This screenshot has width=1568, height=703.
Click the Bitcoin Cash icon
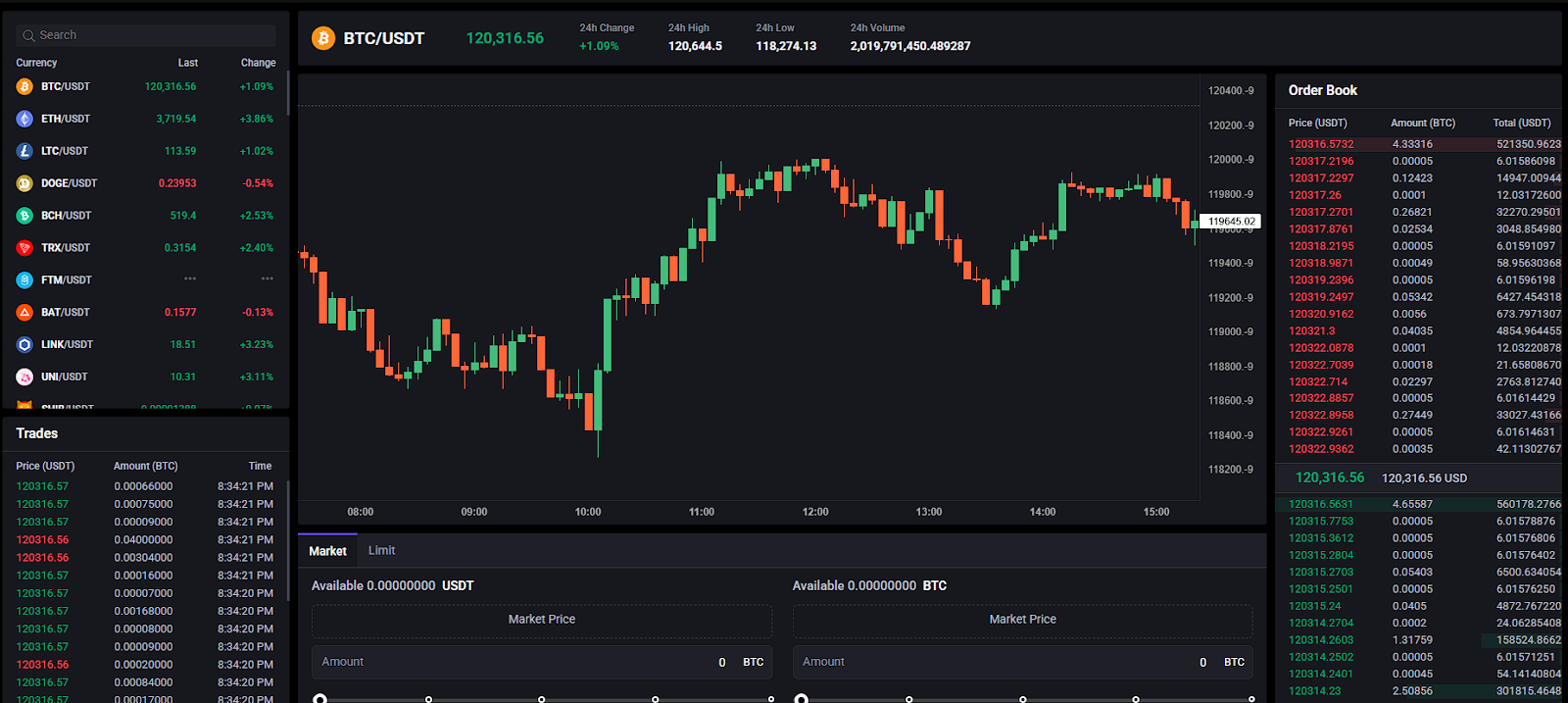[24, 216]
